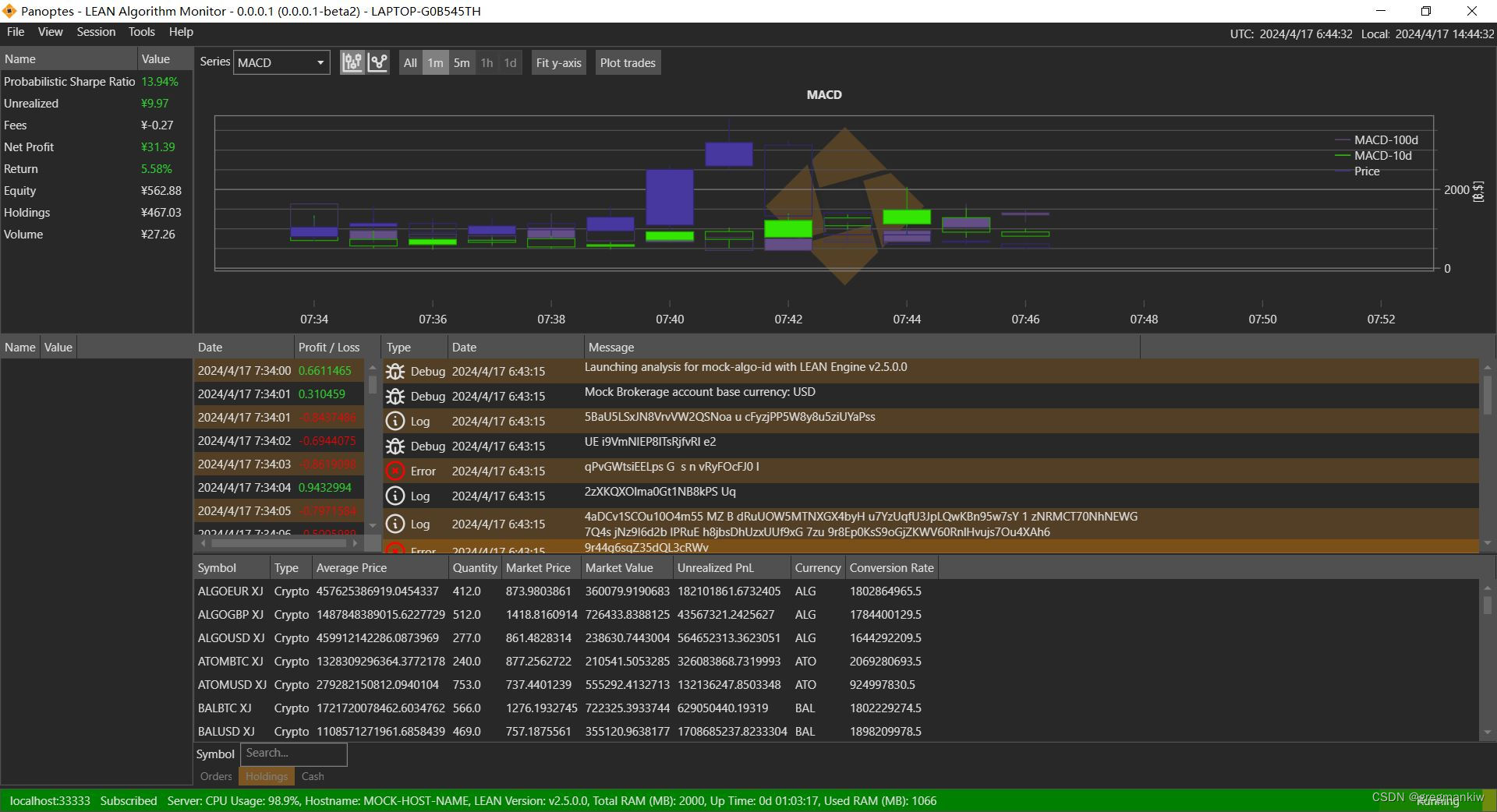Switch chart to candlestick view icon

352,63
